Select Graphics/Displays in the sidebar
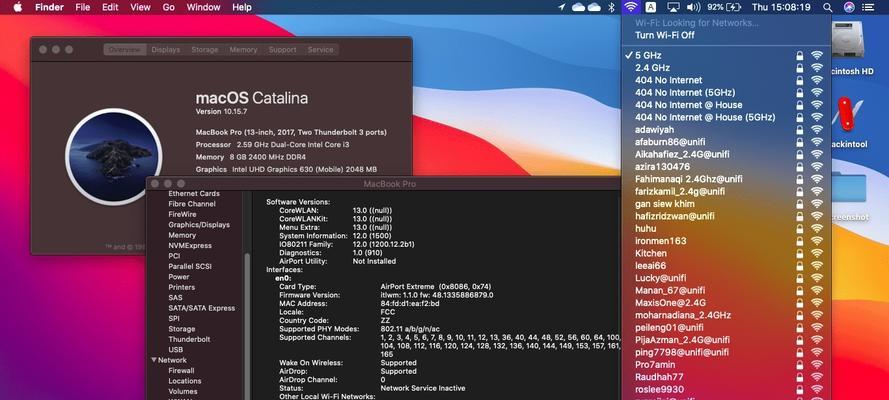Image resolution: width=889 pixels, height=400 pixels. click(199, 225)
